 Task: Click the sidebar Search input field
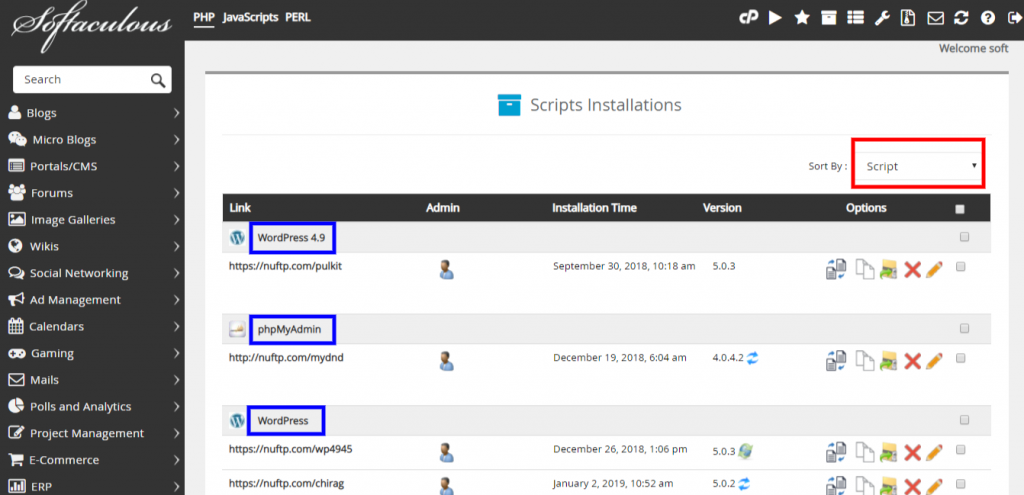click(82, 80)
